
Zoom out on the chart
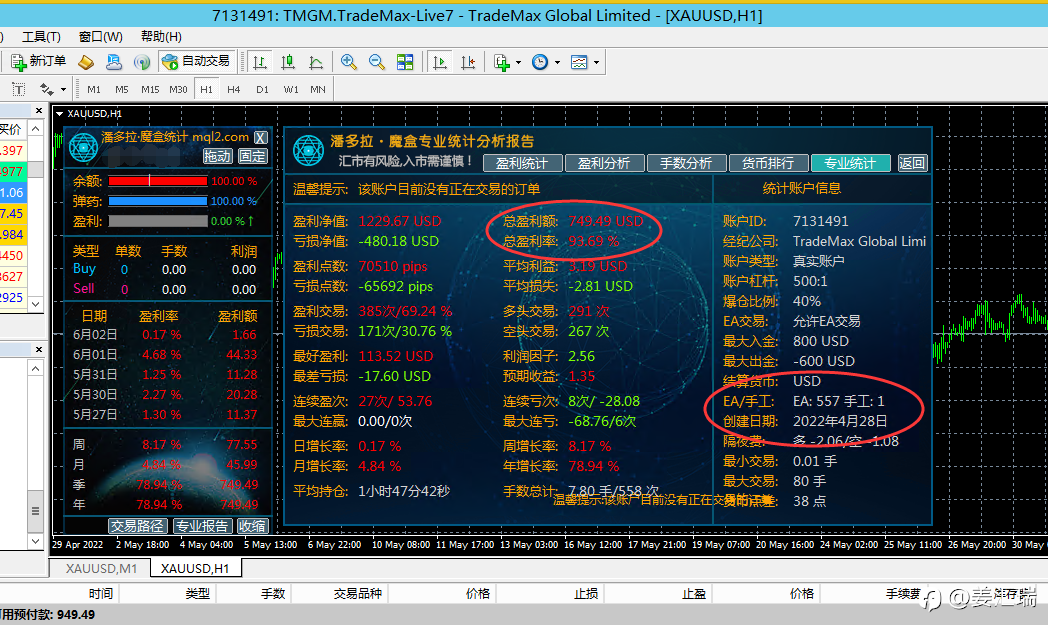pyautogui.click(x=377, y=62)
